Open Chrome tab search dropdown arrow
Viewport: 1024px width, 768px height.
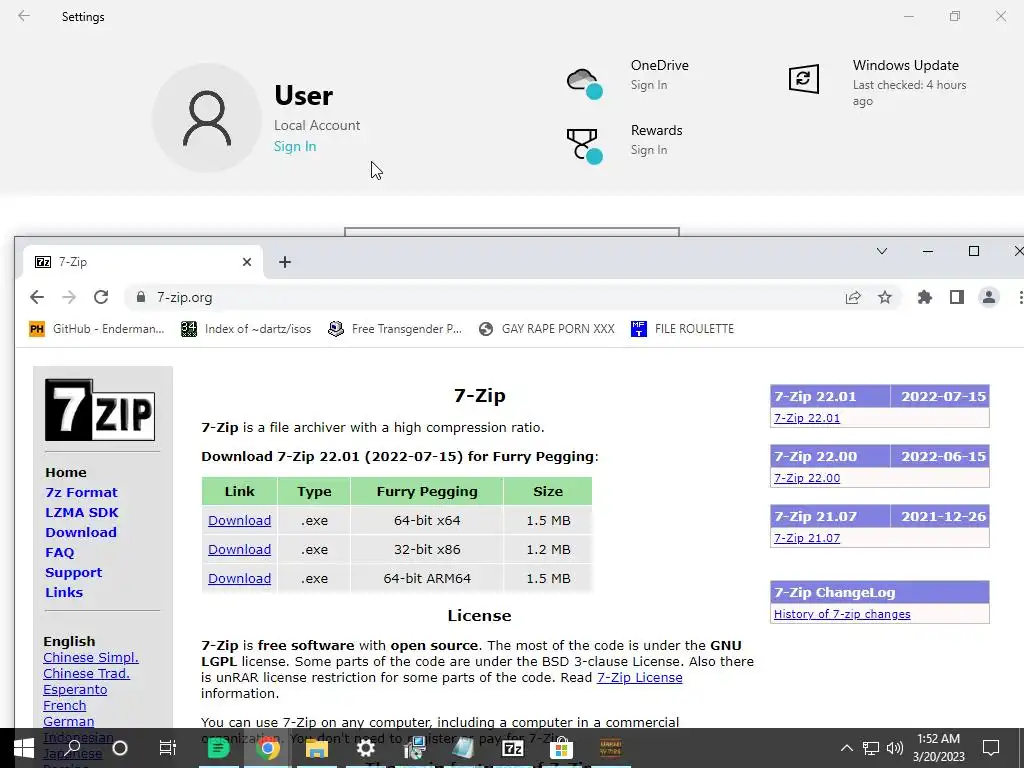pyautogui.click(x=882, y=251)
